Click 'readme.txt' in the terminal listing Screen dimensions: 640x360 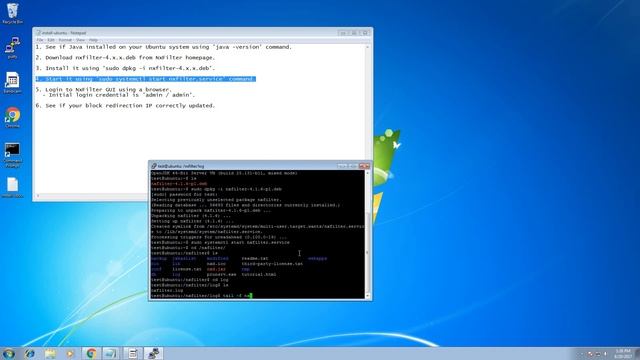coord(255,258)
